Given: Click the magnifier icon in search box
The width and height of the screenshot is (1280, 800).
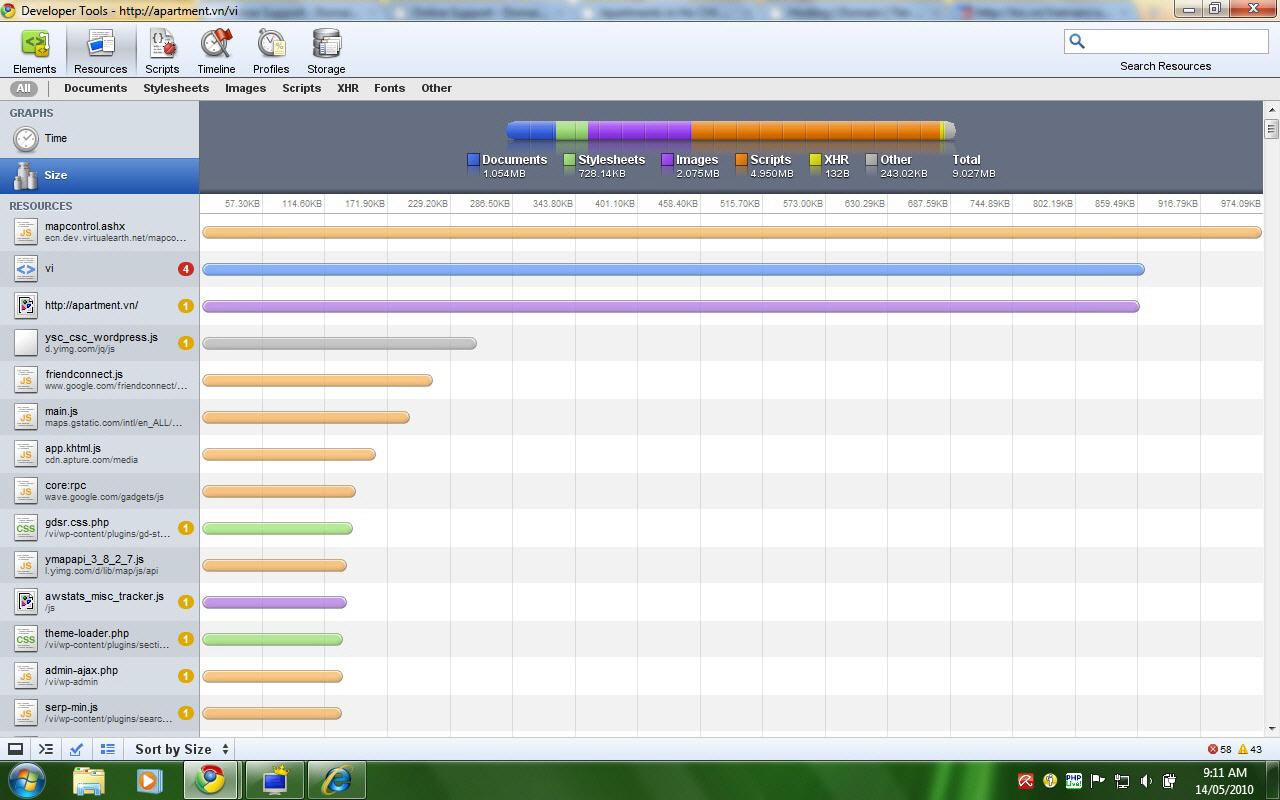Looking at the screenshot, I should [x=1077, y=41].
